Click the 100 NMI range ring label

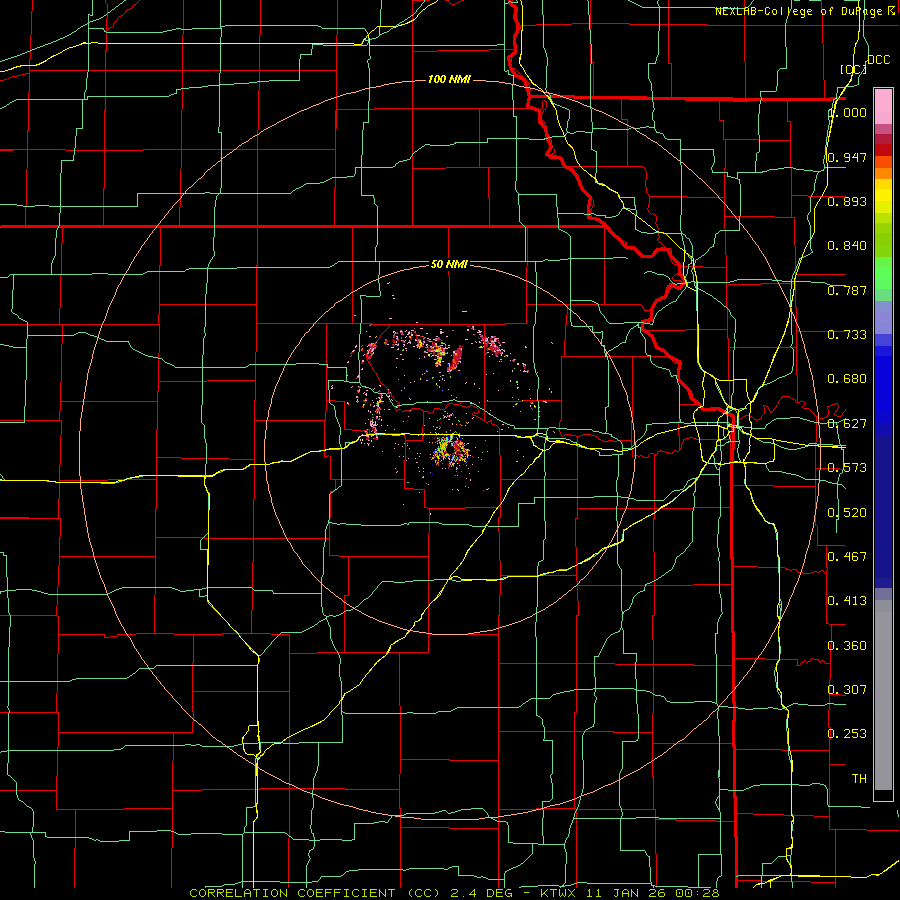(x=449, y=79)
